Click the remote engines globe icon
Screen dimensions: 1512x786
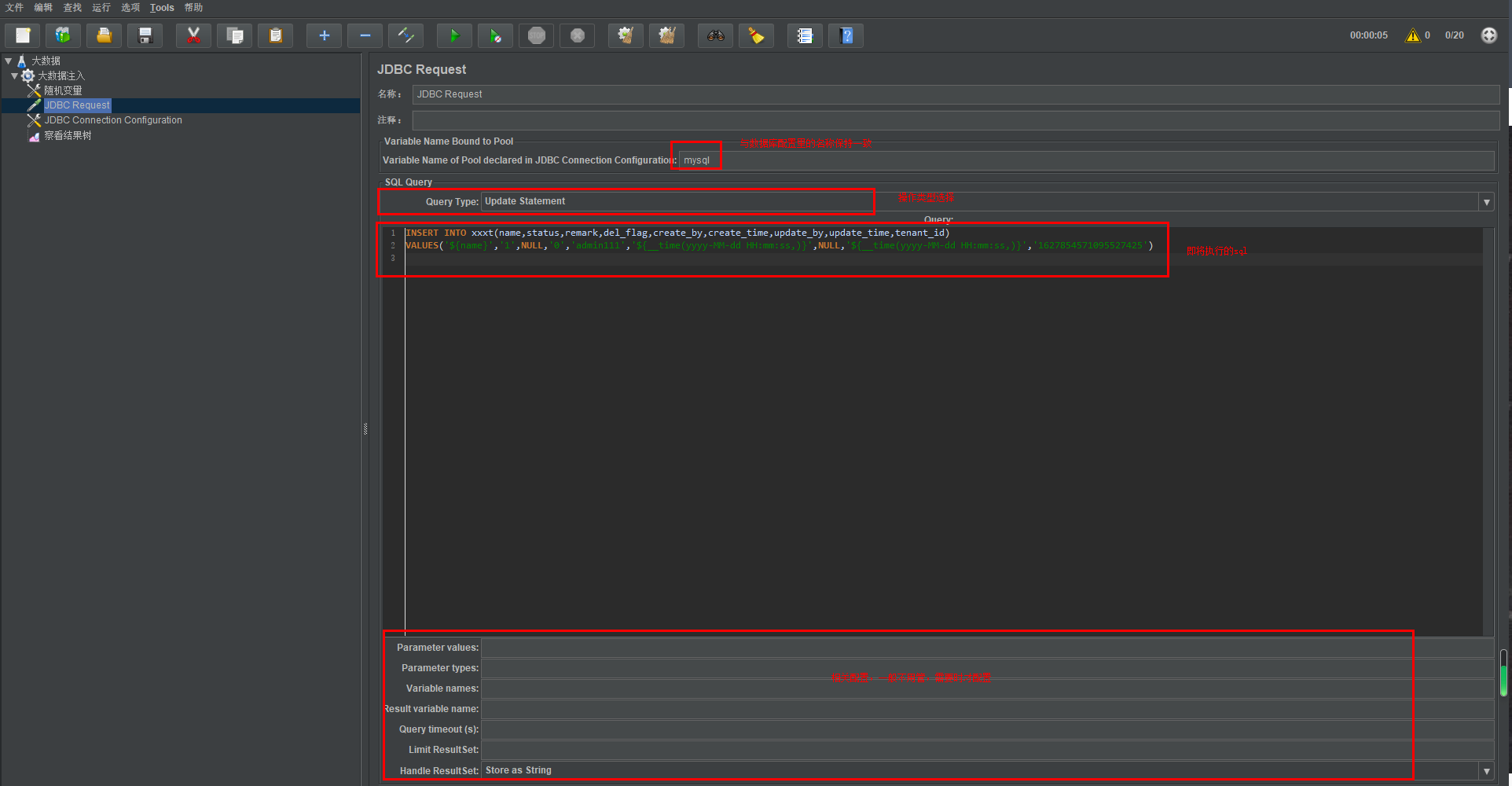(x=1488, y=35)
